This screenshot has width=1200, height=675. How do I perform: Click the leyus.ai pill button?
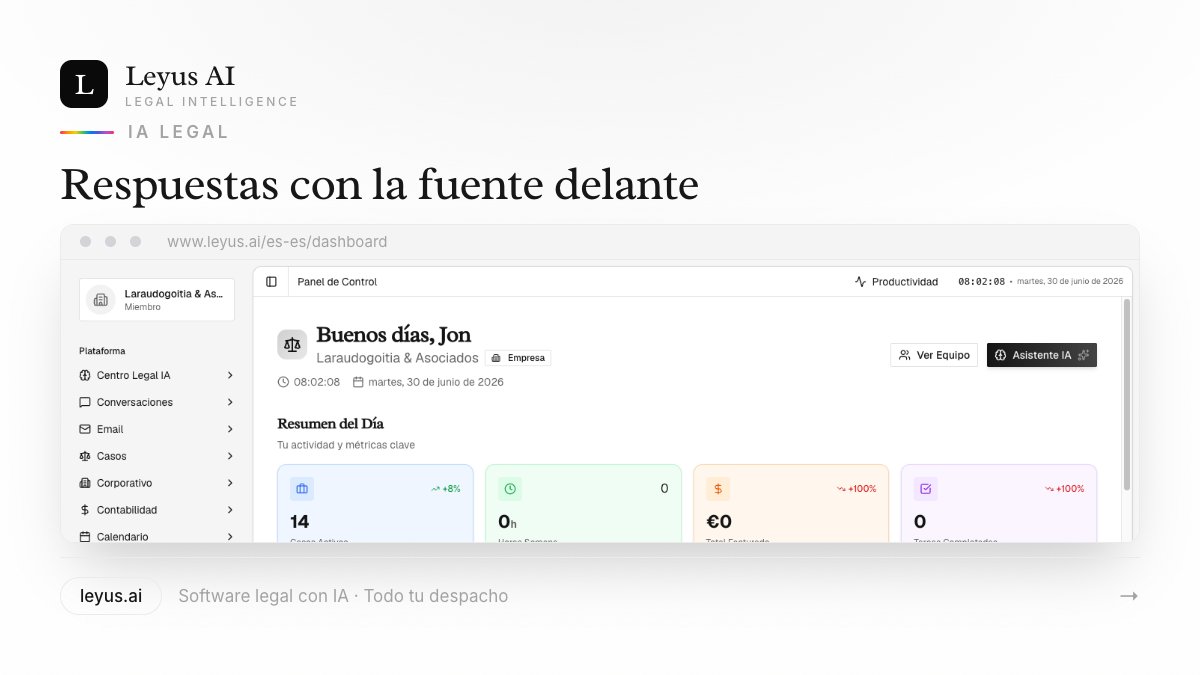(x=111, y=596)
